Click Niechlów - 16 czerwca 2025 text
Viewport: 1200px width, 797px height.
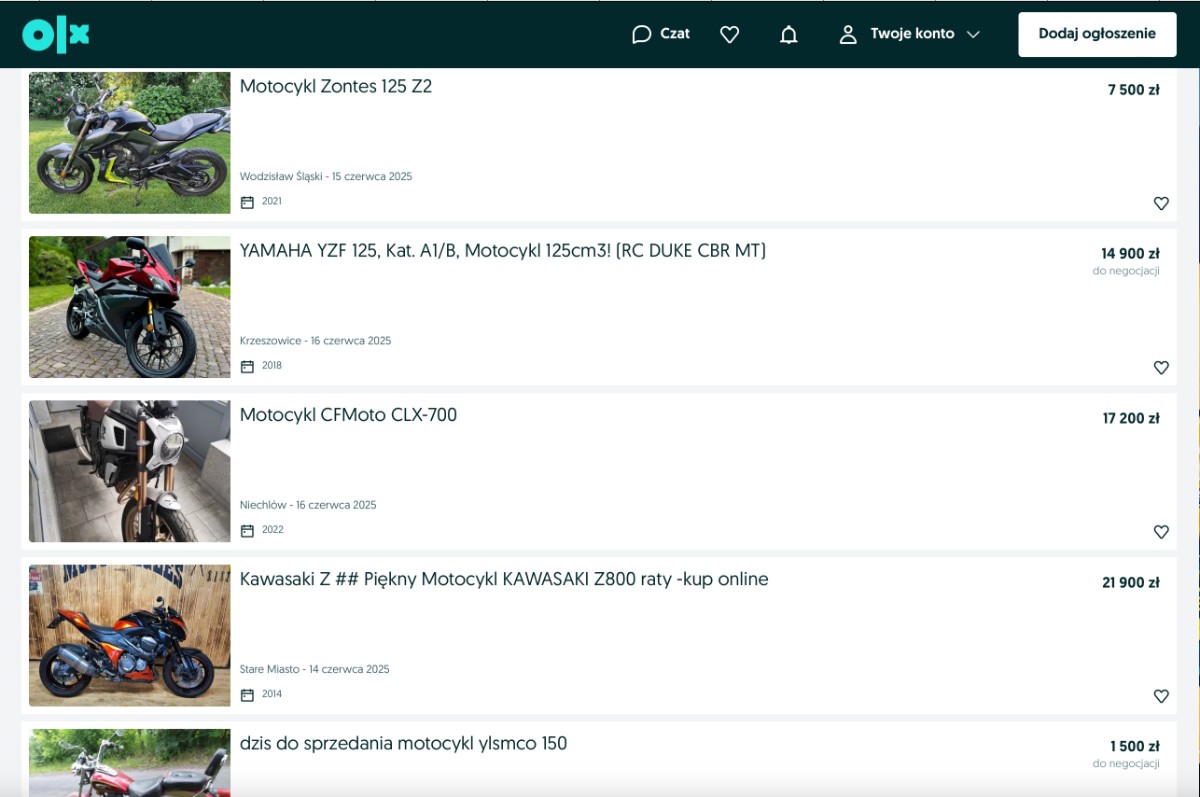coord(308,505)
